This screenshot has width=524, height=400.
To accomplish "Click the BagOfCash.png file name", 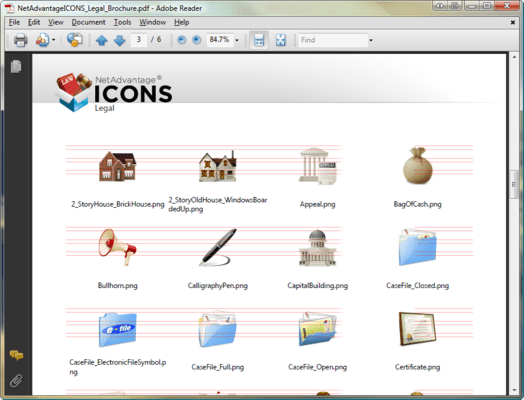I will (x=417, y=204).
